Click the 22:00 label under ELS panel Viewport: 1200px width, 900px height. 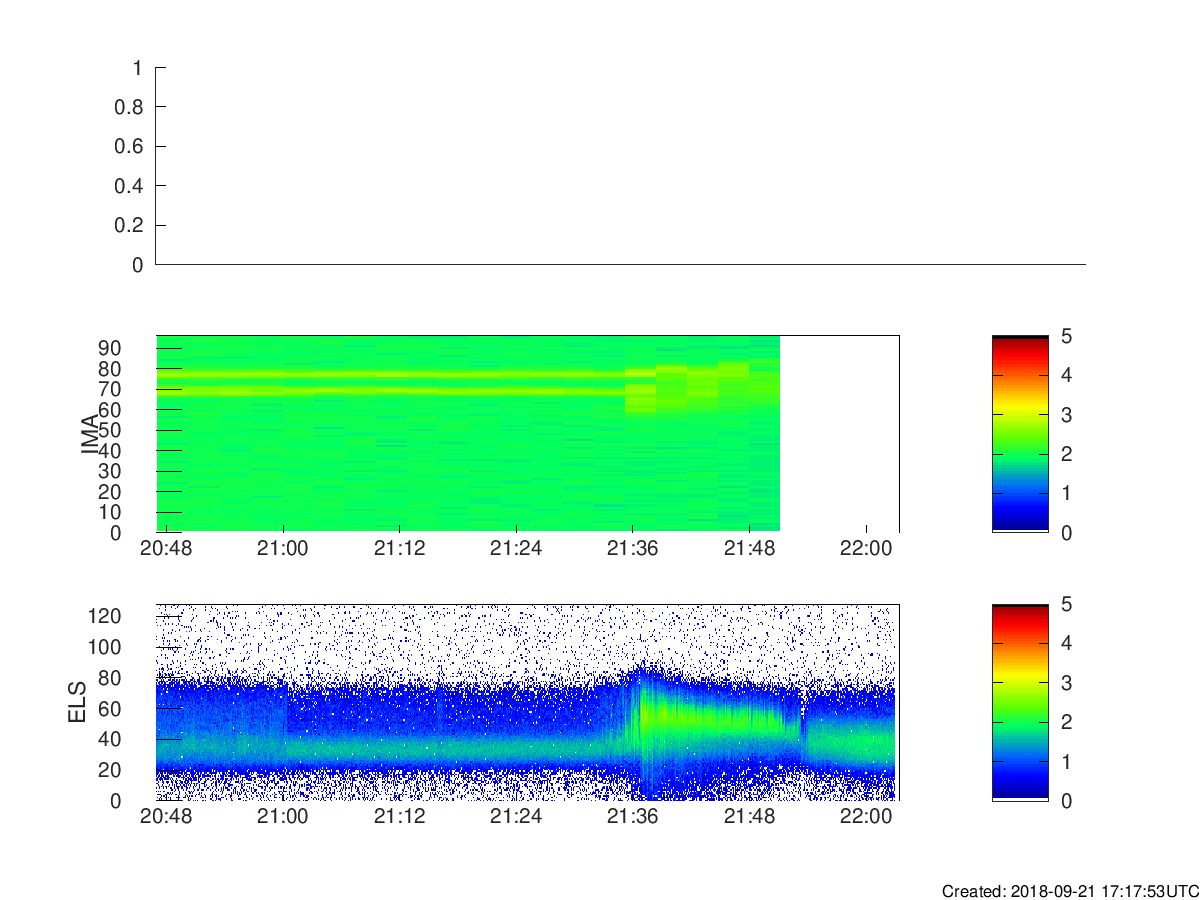tap(865, 817)
